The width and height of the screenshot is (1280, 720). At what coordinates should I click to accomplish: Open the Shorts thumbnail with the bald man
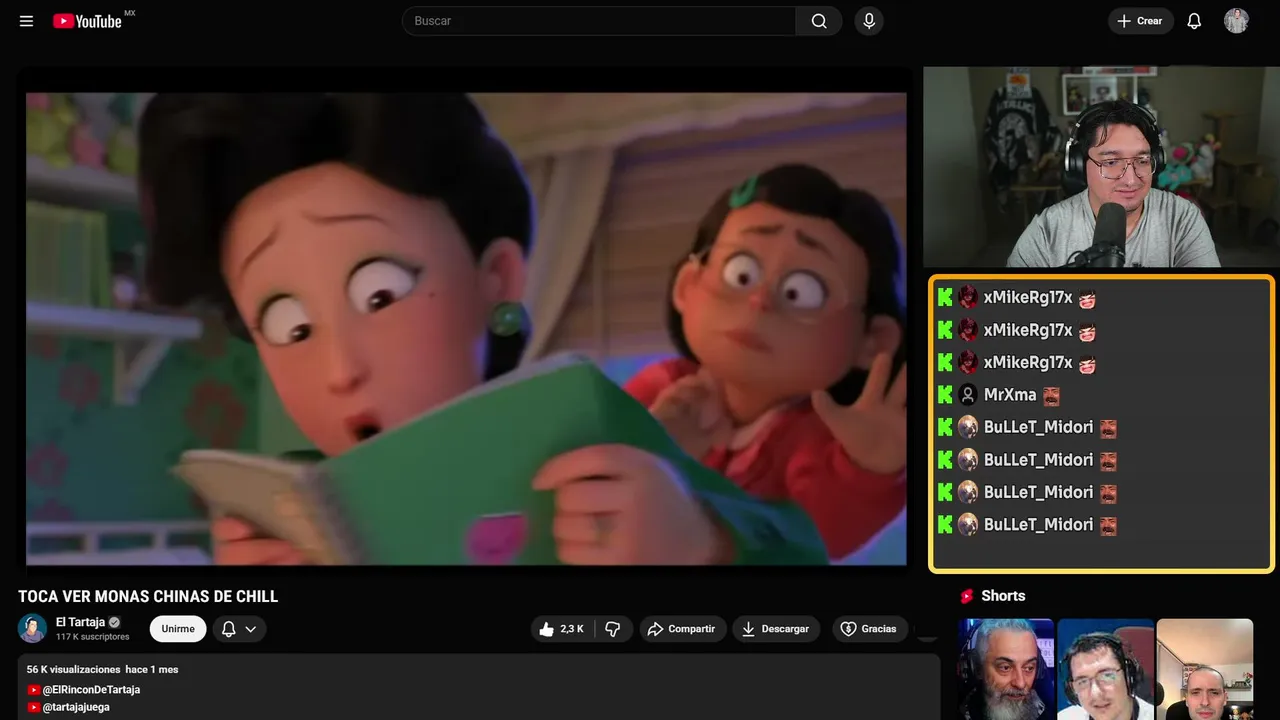[x=1205, y=669]
